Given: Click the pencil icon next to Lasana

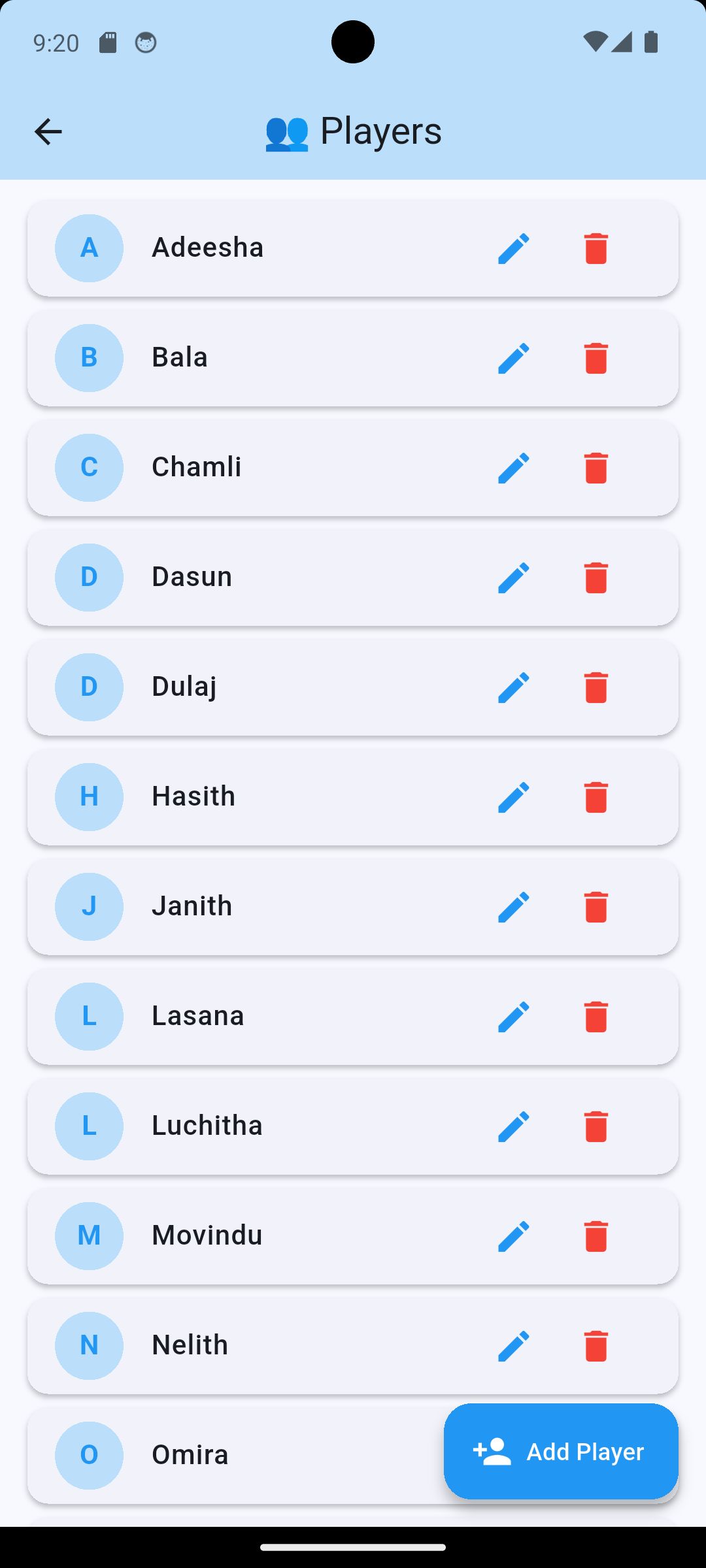Looking at the screenshot, I should pos(514,1017).
